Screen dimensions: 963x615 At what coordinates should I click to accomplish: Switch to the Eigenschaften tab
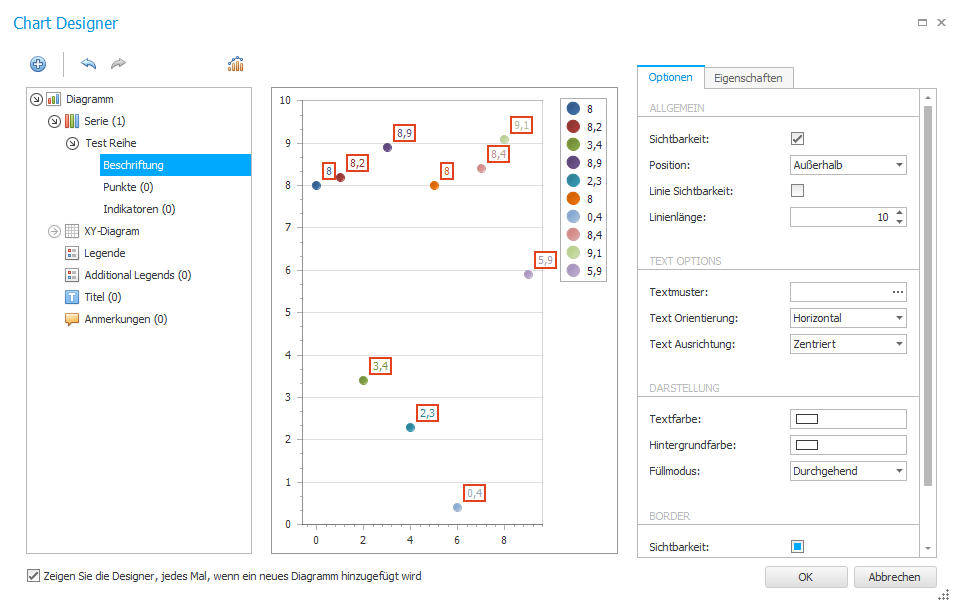[x=748, y=78]
